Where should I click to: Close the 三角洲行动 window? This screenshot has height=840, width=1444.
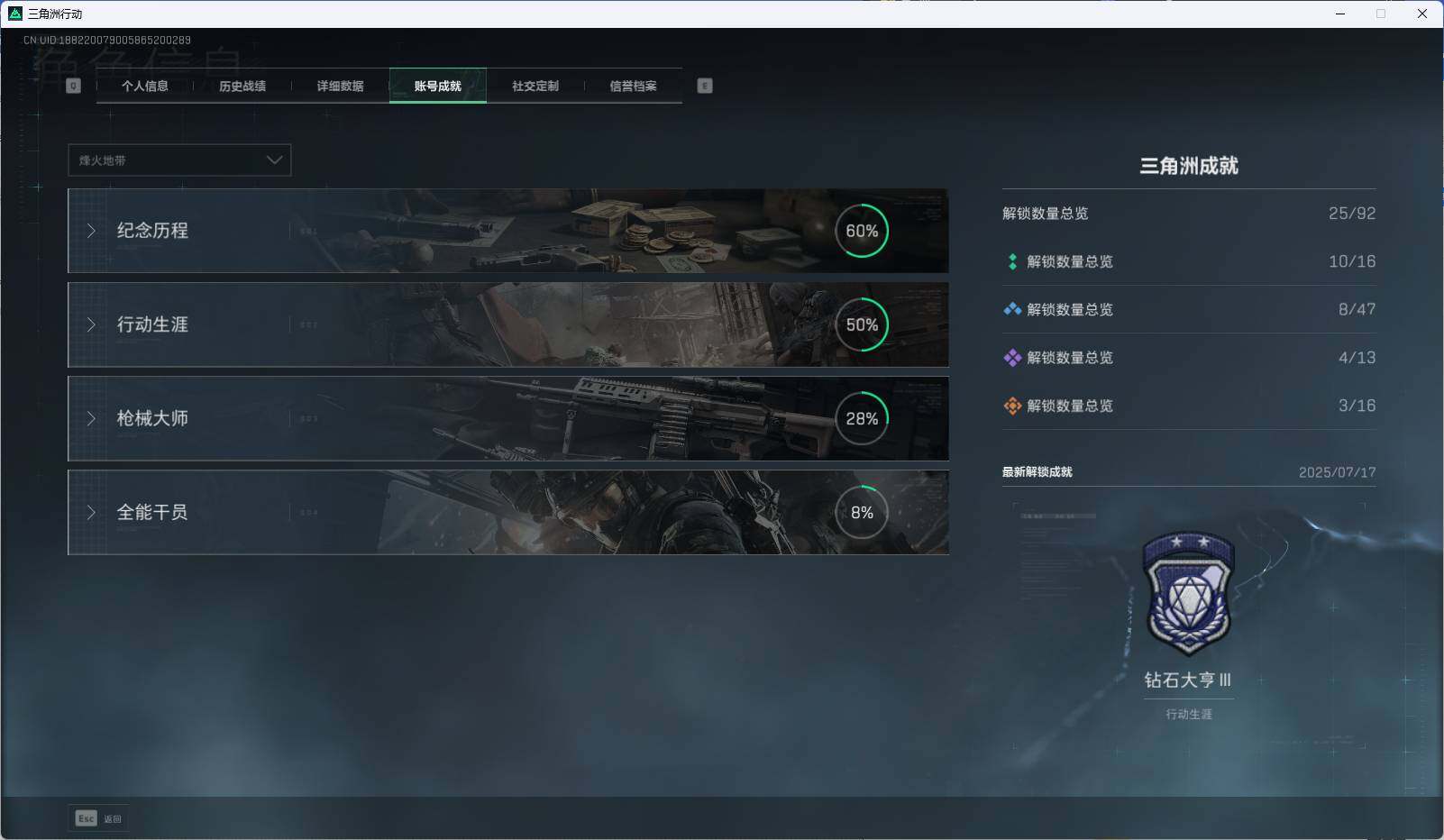1422,14
